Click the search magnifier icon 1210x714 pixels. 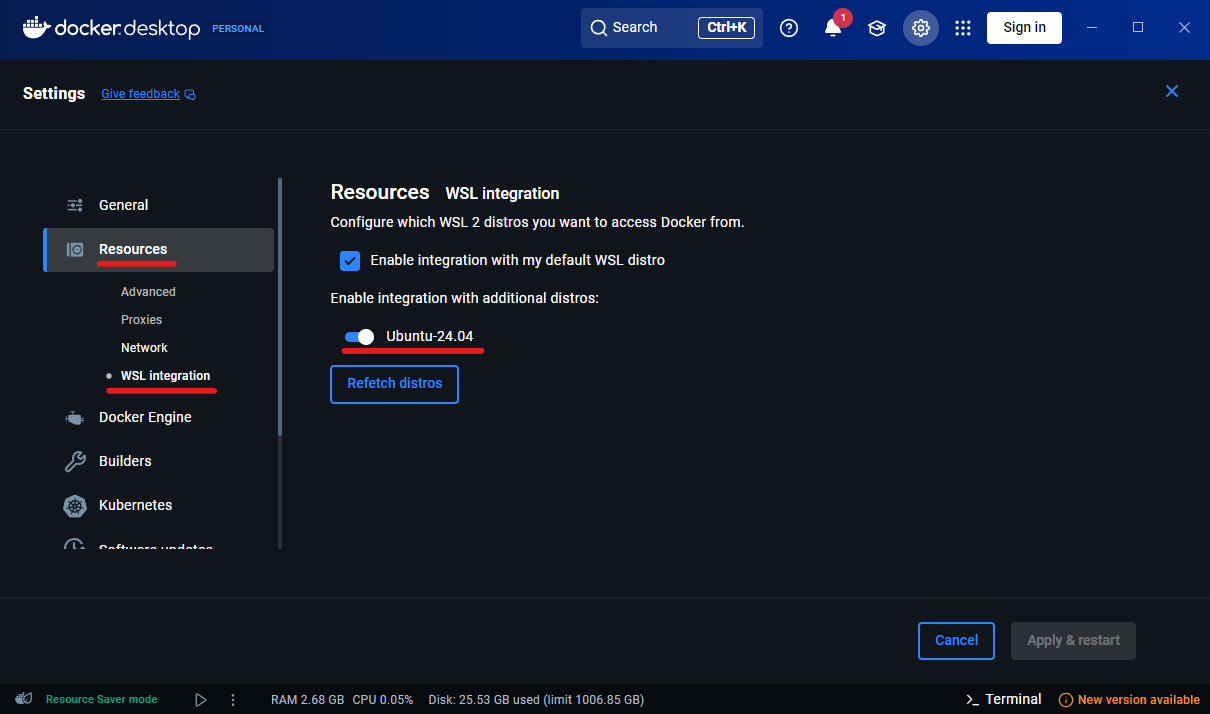pos(599,28)
